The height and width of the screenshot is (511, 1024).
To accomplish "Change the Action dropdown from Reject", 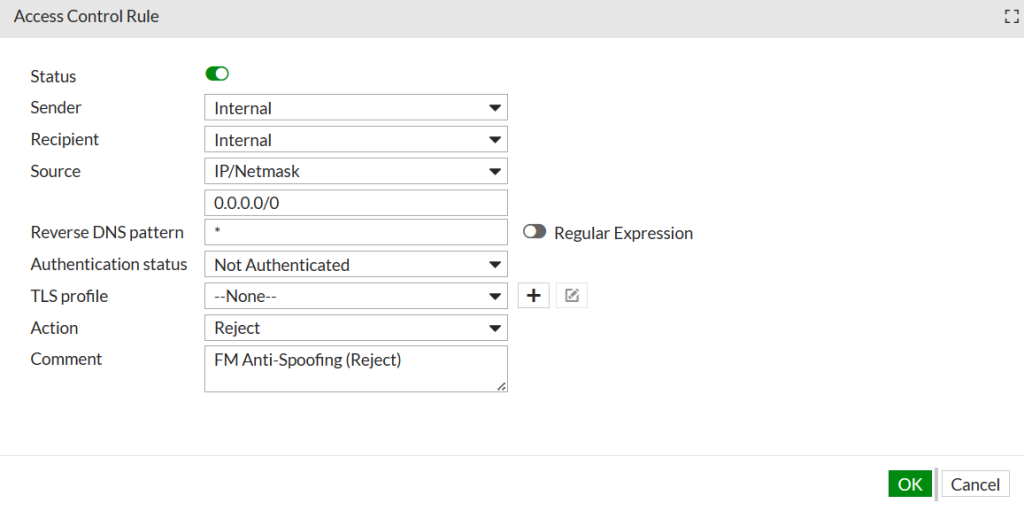I will [355, 328].
